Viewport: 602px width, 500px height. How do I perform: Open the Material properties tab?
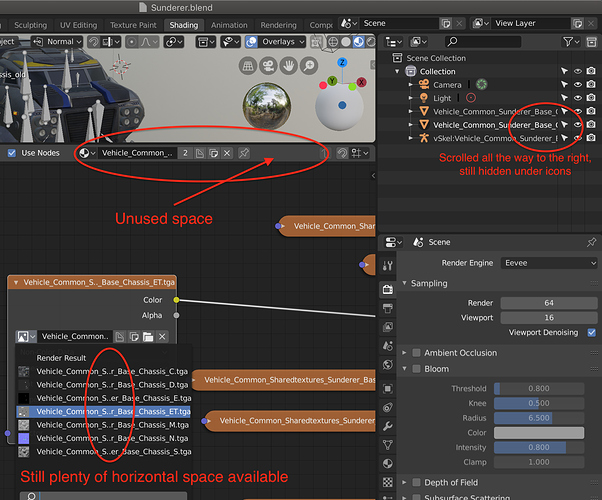387,464
